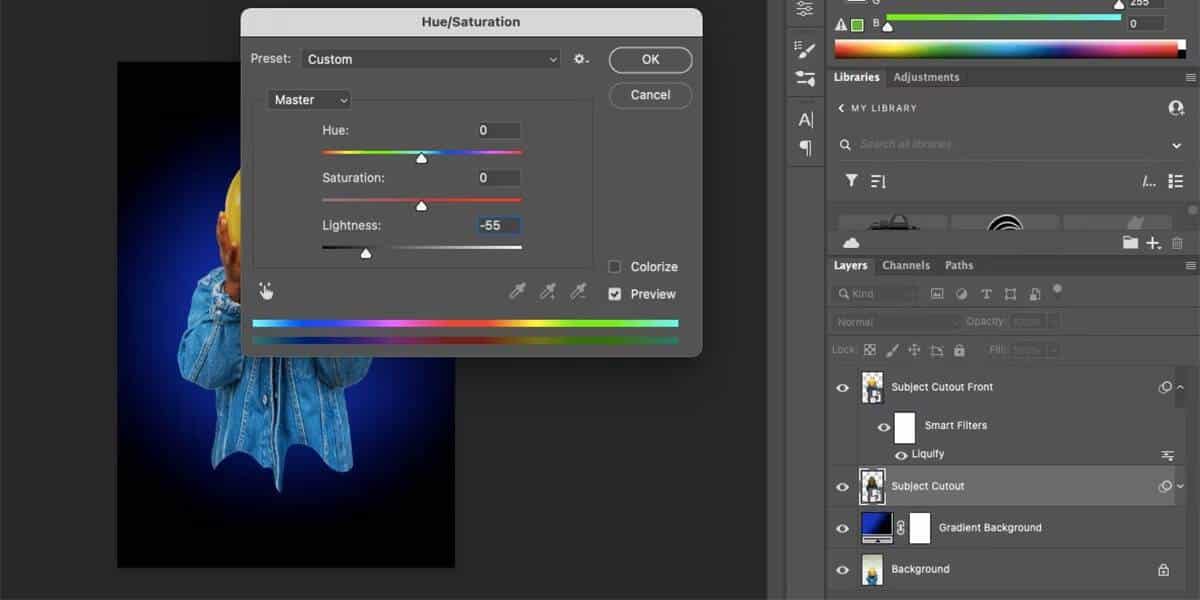Filter for type layers in the Layers panel
The height and width of the screenshot is (600, 1200).
[x=986, y=292]
